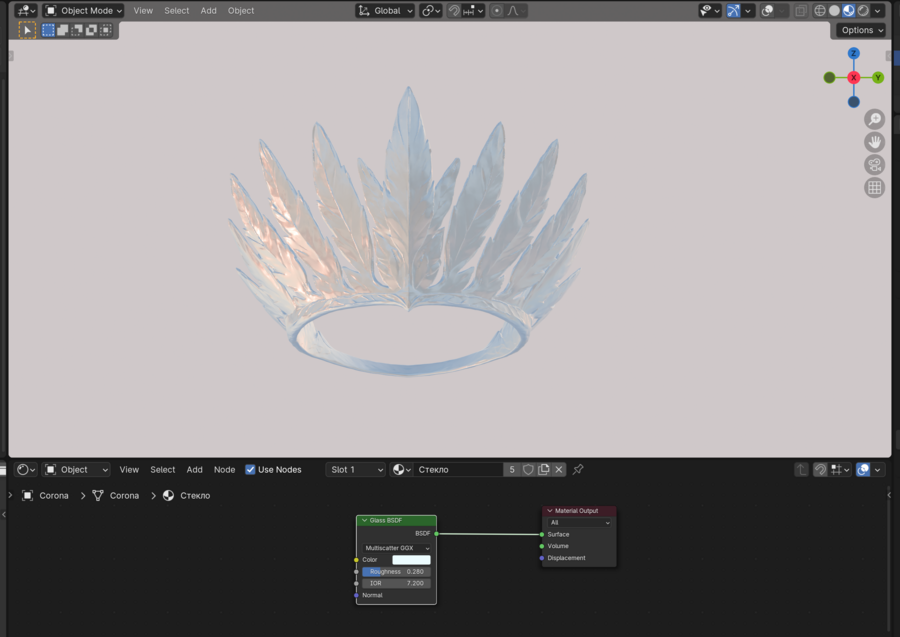Click the fake user shield icon

tap(528, 470)
